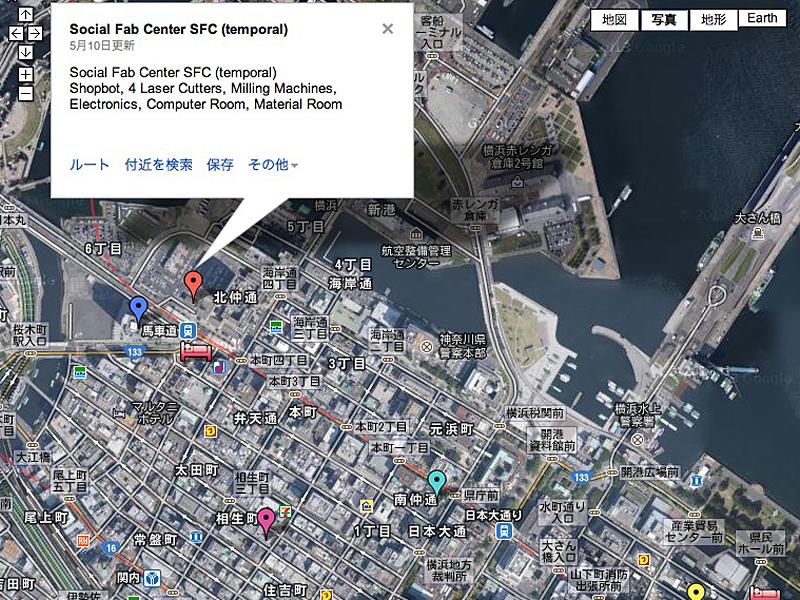This screenshot has height=600, width=800.
Task: Expand the その他 dropdown menu
Action: pyautogui.click(x=273, y=164)
